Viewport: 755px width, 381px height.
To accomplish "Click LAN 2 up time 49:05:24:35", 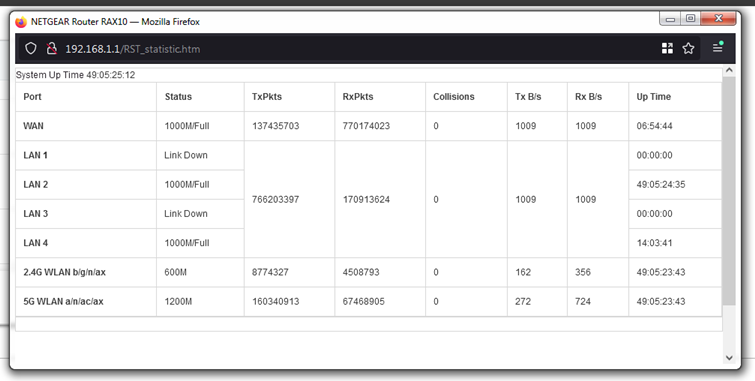I will (661, 184).
